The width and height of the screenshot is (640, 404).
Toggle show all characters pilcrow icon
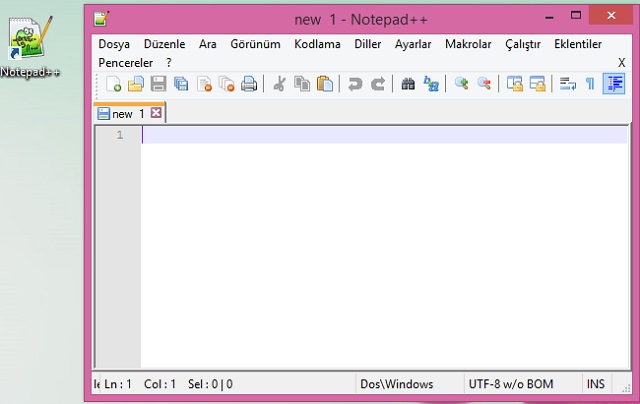tap(590, 84)
